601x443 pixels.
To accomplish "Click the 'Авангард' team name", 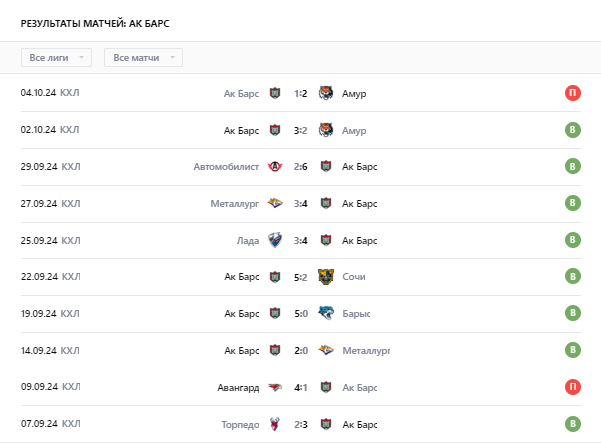I will pos(238,387).
